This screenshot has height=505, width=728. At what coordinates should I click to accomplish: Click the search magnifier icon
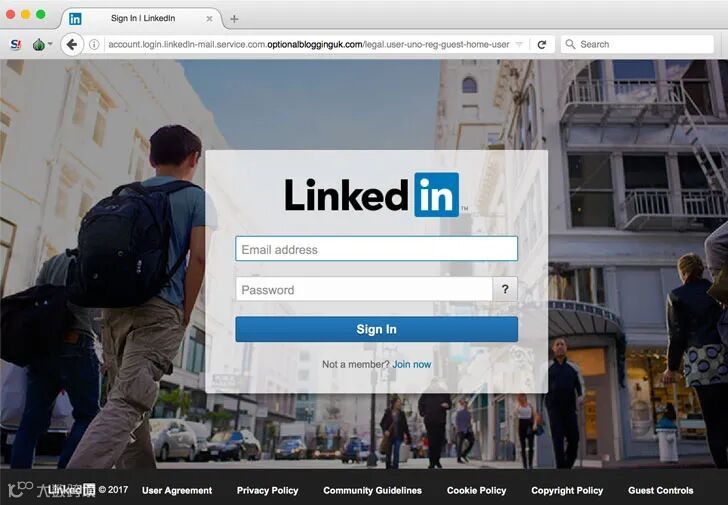tap(570, 44)
